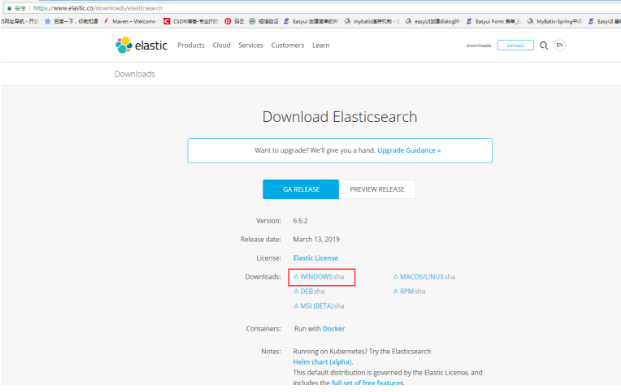621x392 pixels.
Task: Open the Docker link
Action: tap(333, 328)
